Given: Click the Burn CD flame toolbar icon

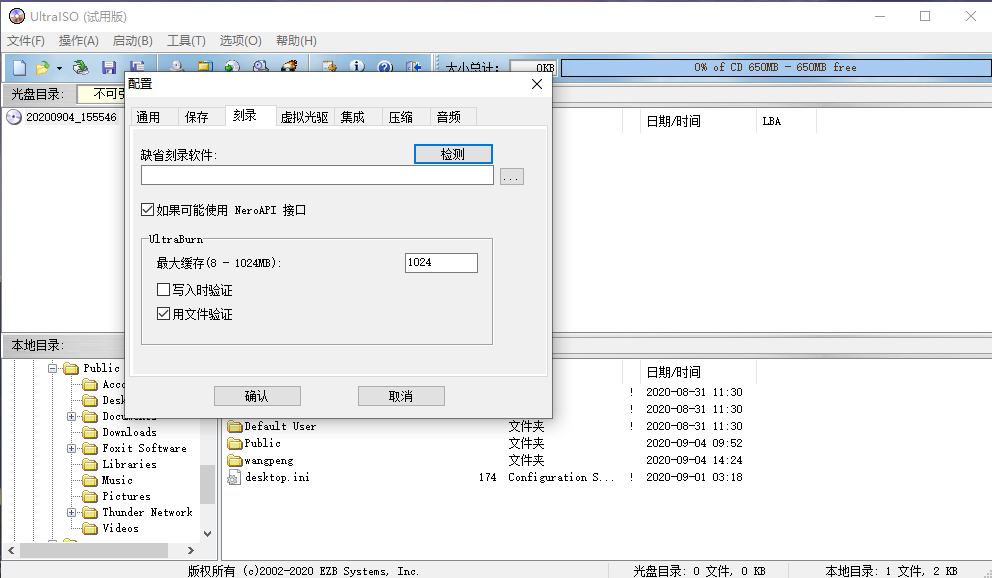Looking at the screenshot, I should (289, 66).
